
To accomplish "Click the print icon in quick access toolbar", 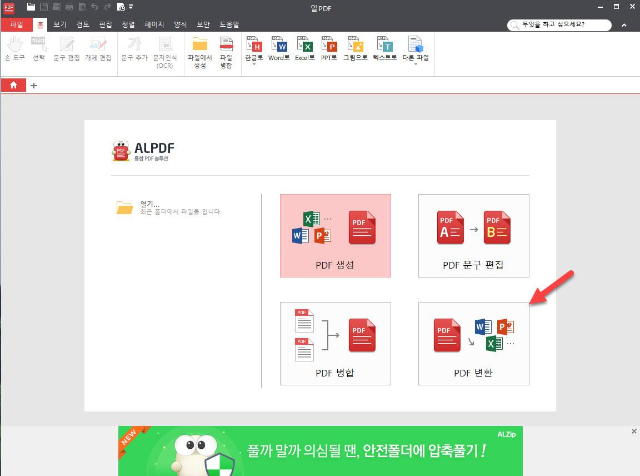I will click(x=69, y=7).
